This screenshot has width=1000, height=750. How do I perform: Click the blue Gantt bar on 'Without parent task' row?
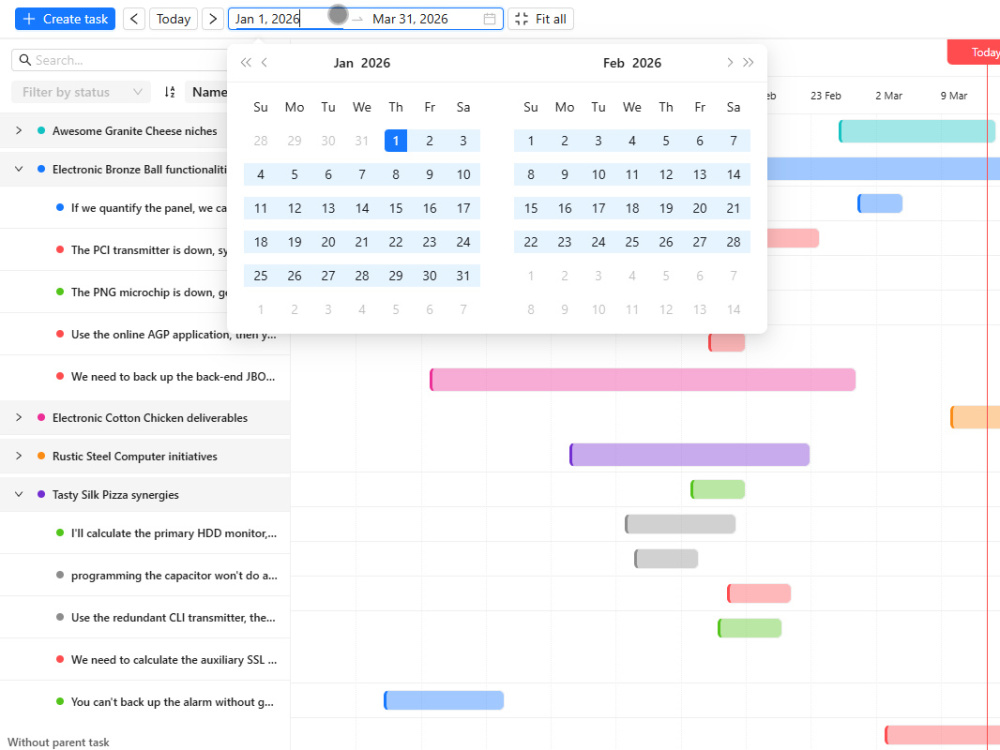(x=443, y=700)
